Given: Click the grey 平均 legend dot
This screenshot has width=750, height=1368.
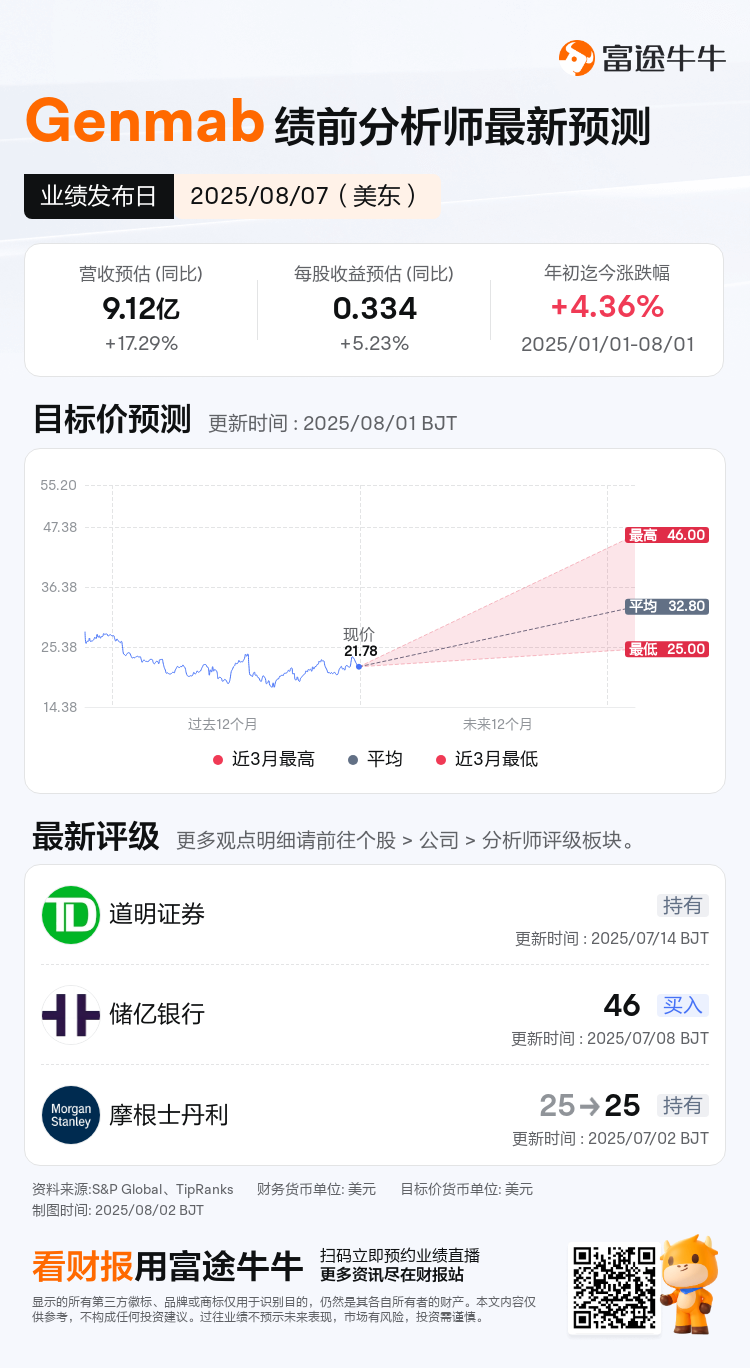Looking at the screenshot, I should [x=353, y=760].
